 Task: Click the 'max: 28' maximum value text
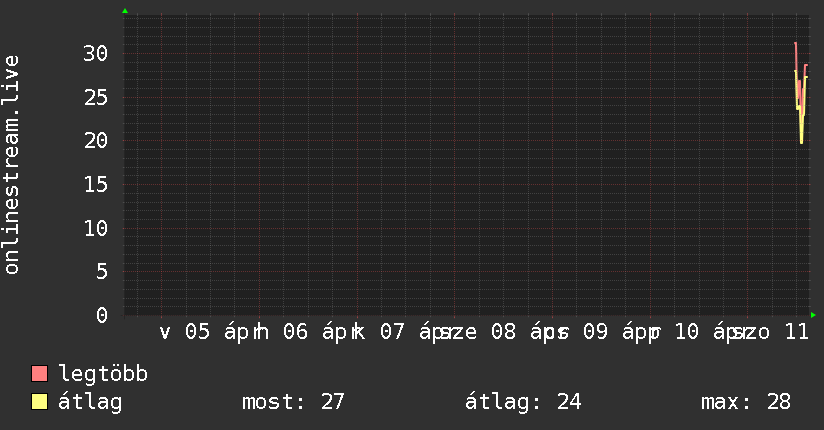click(746, 402)
